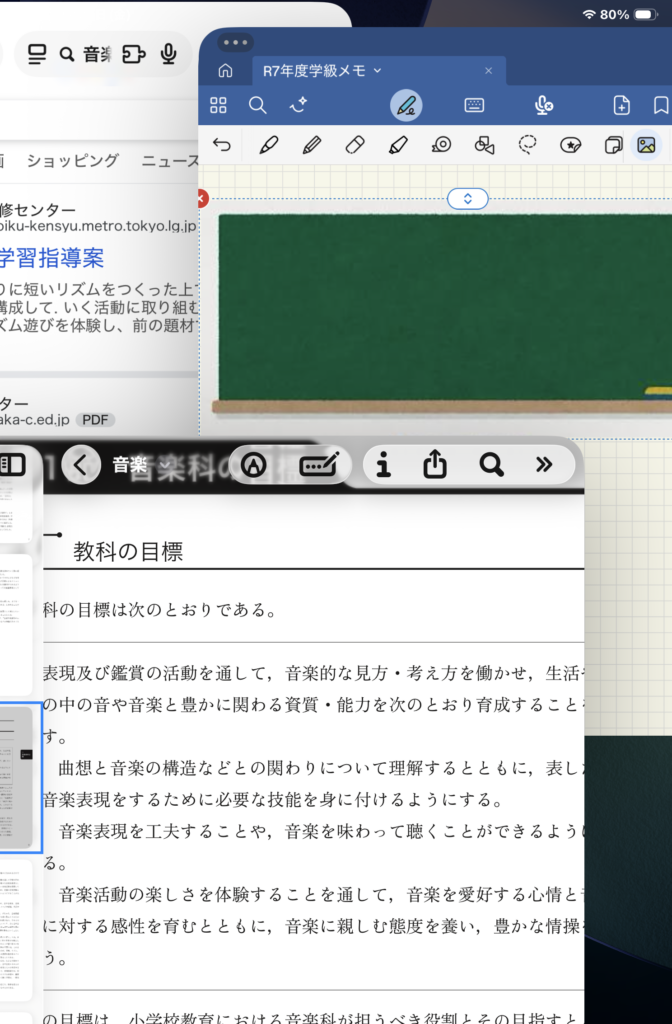672x1024 pixels.
Task: Select the fountain pen tool in toolbar
Action: [x=268, y=145]
